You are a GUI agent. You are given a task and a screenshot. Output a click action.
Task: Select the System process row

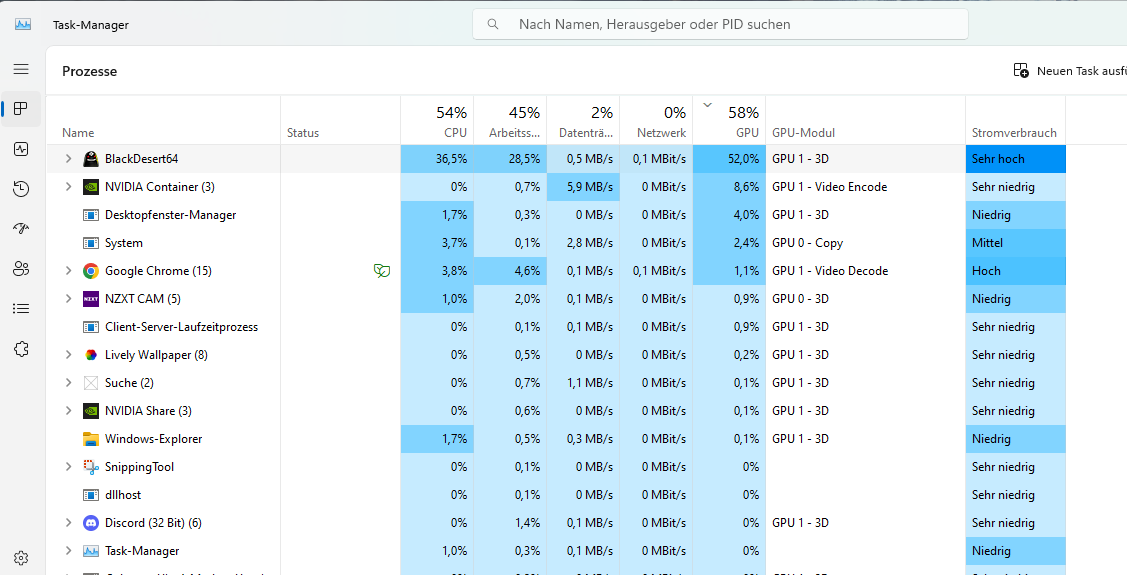coord(556,243)
